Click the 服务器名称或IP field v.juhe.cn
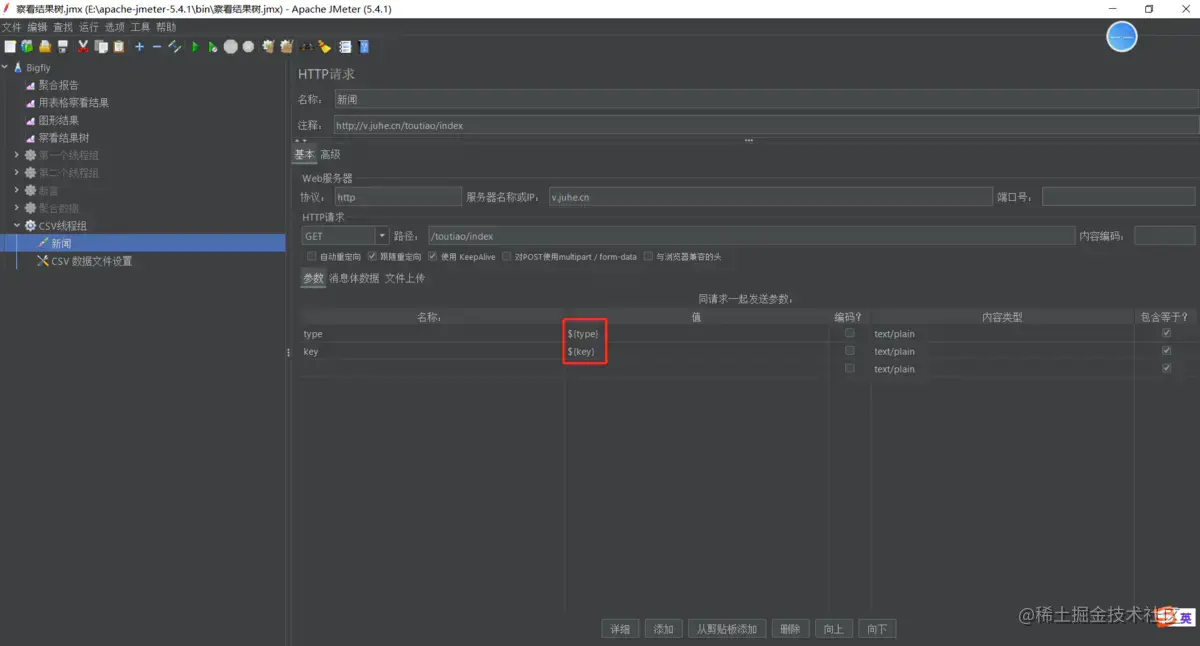Screen dimensions: 1200x646 point(770,197)
